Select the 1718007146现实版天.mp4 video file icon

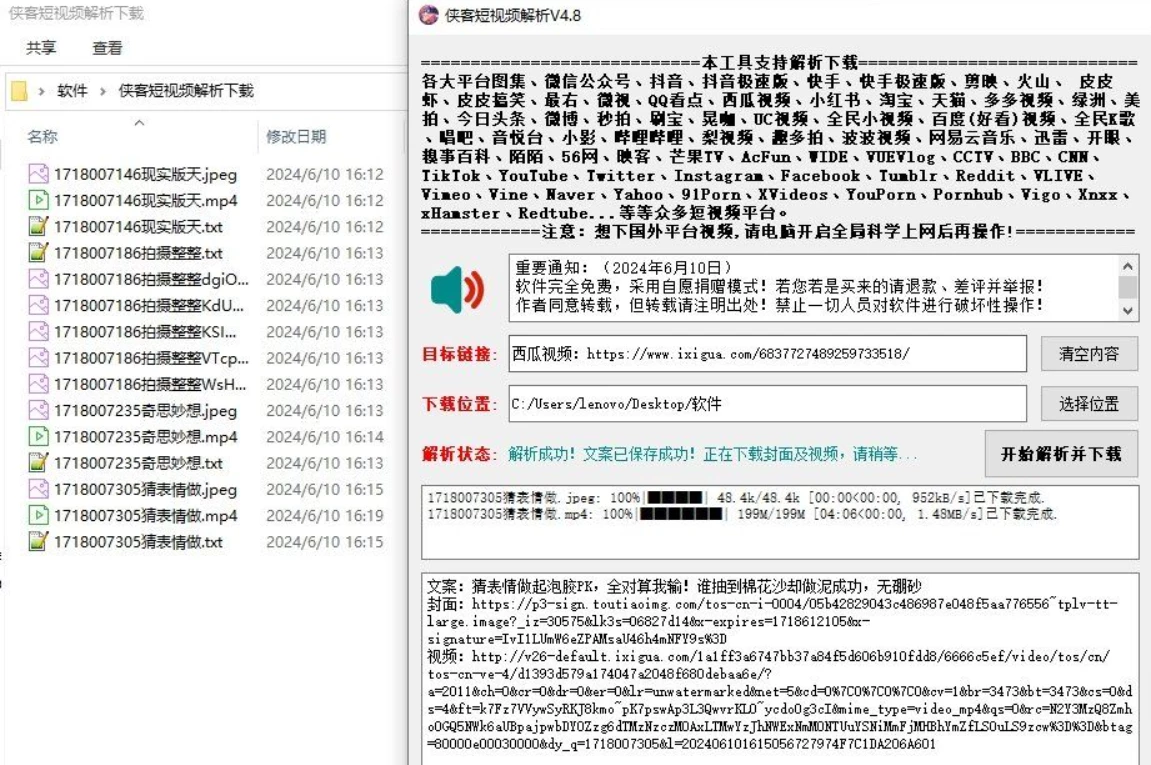pyautogui.click(x=38, y=200)
